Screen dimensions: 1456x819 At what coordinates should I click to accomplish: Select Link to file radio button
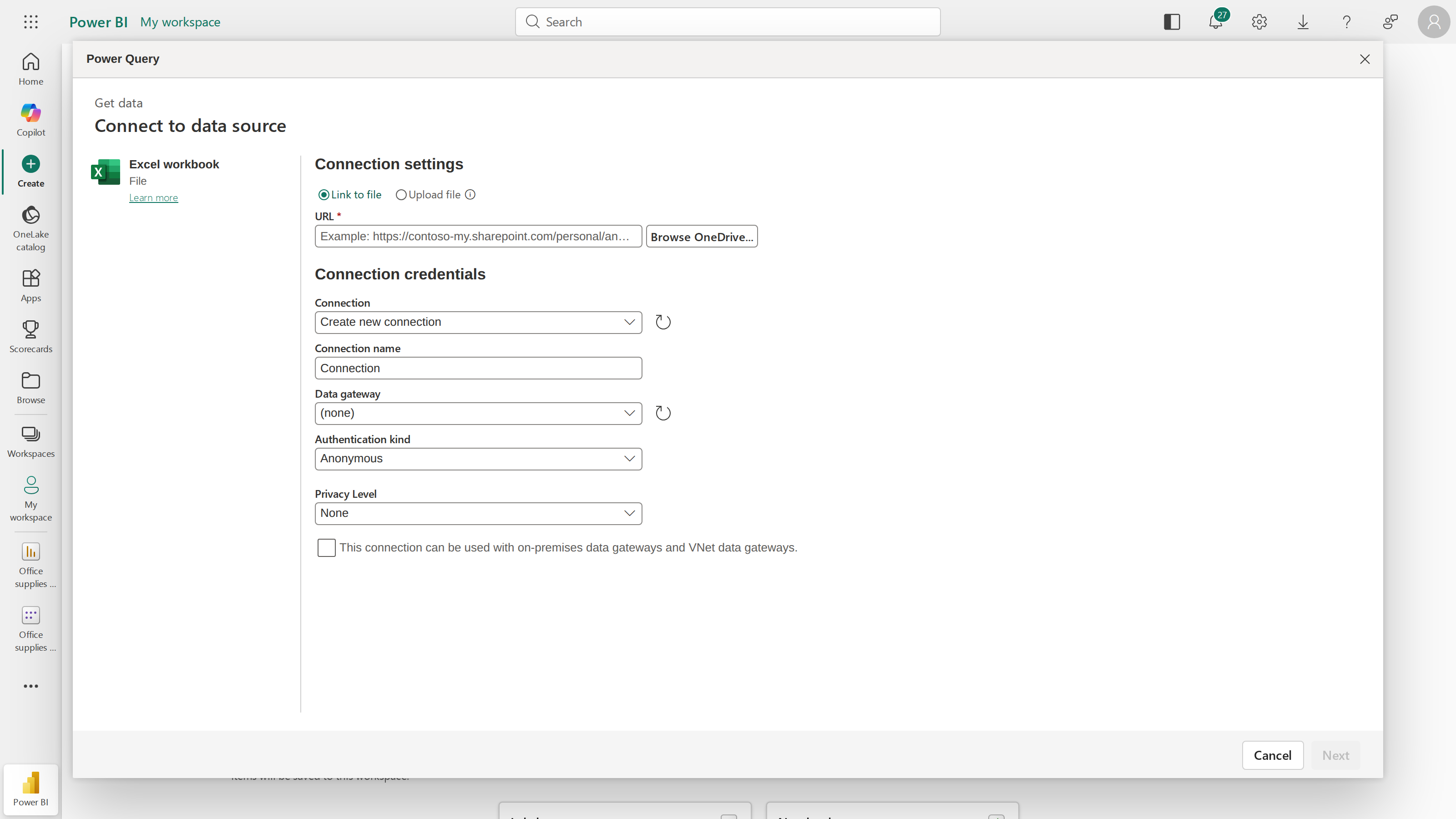click(x=324, y=194)
